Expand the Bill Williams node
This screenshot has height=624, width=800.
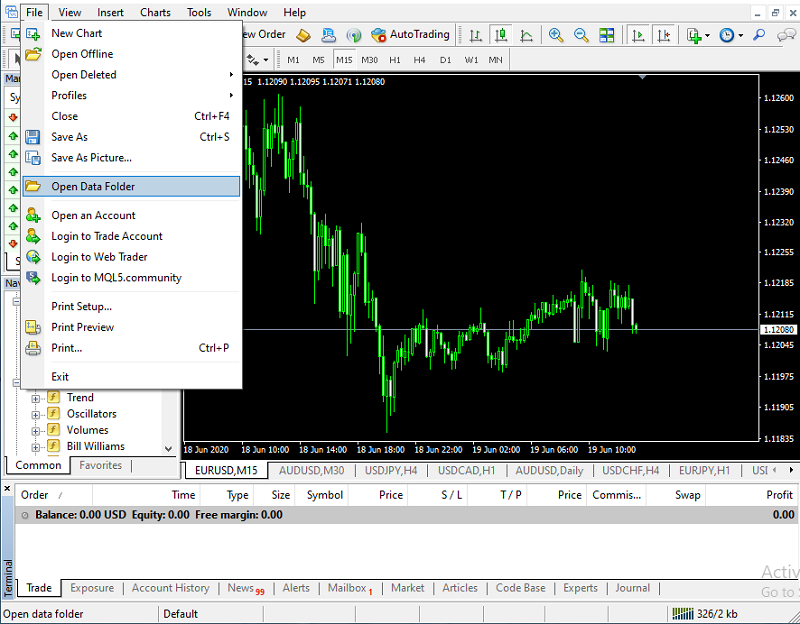point(36,447)
